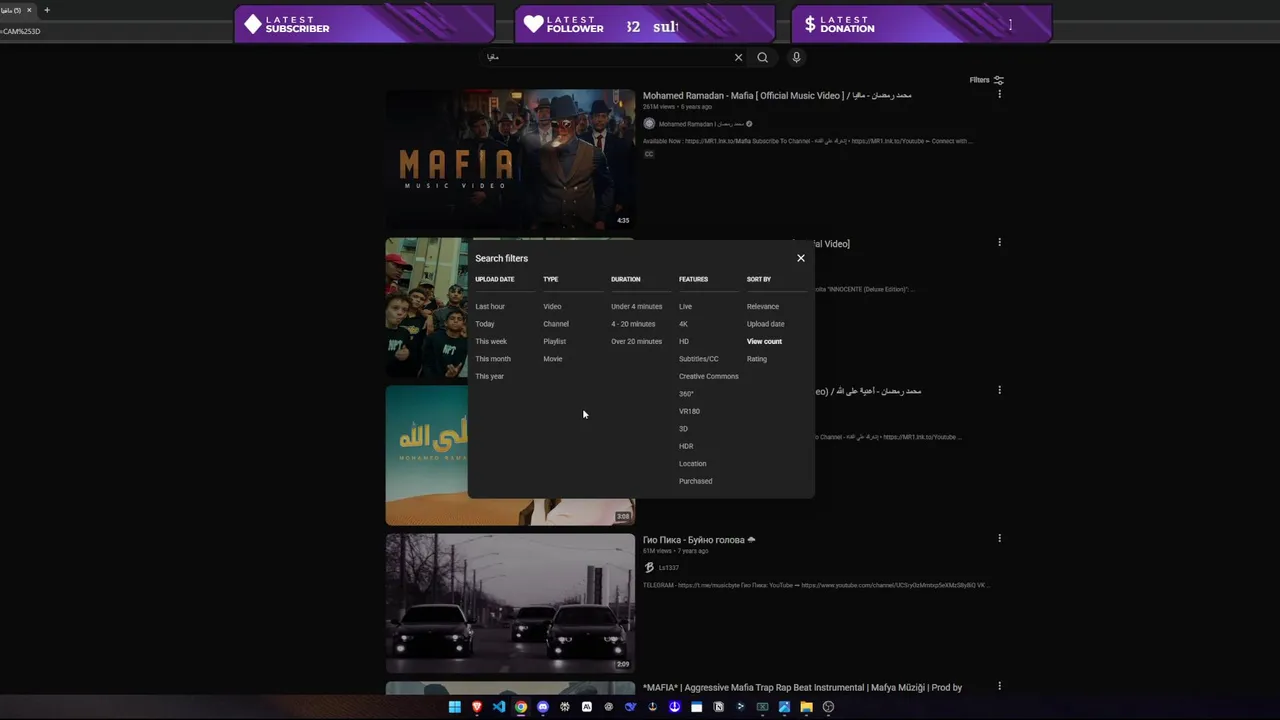Enable 4K feature filter
Viewport: 1280px width, 720px height.
[x=683, y=324]
